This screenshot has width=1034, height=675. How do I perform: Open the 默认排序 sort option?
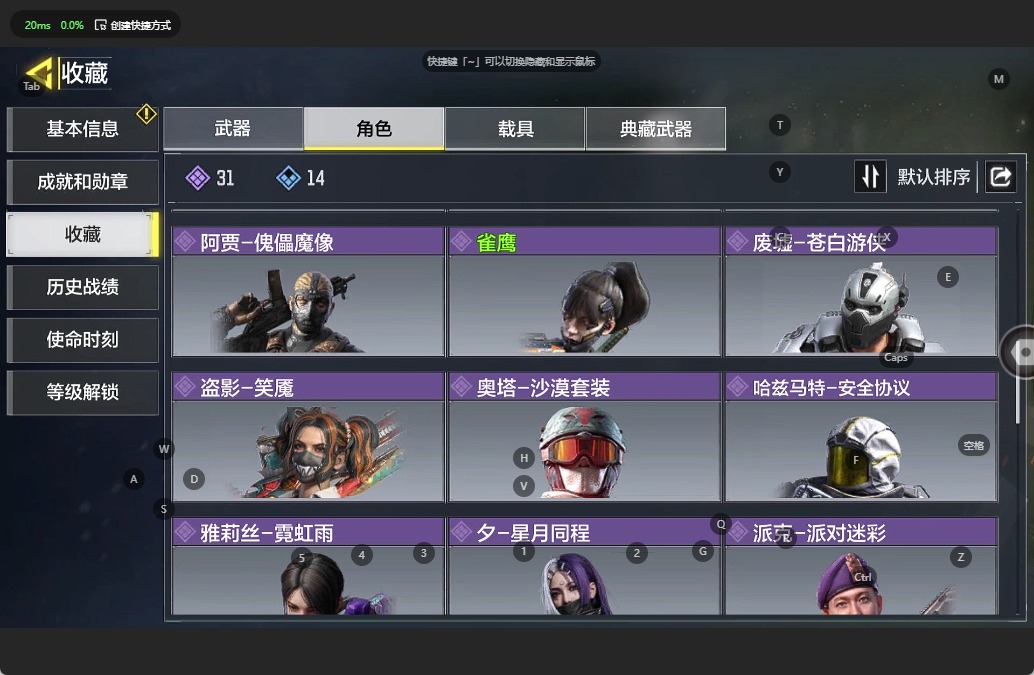(934, 177)
